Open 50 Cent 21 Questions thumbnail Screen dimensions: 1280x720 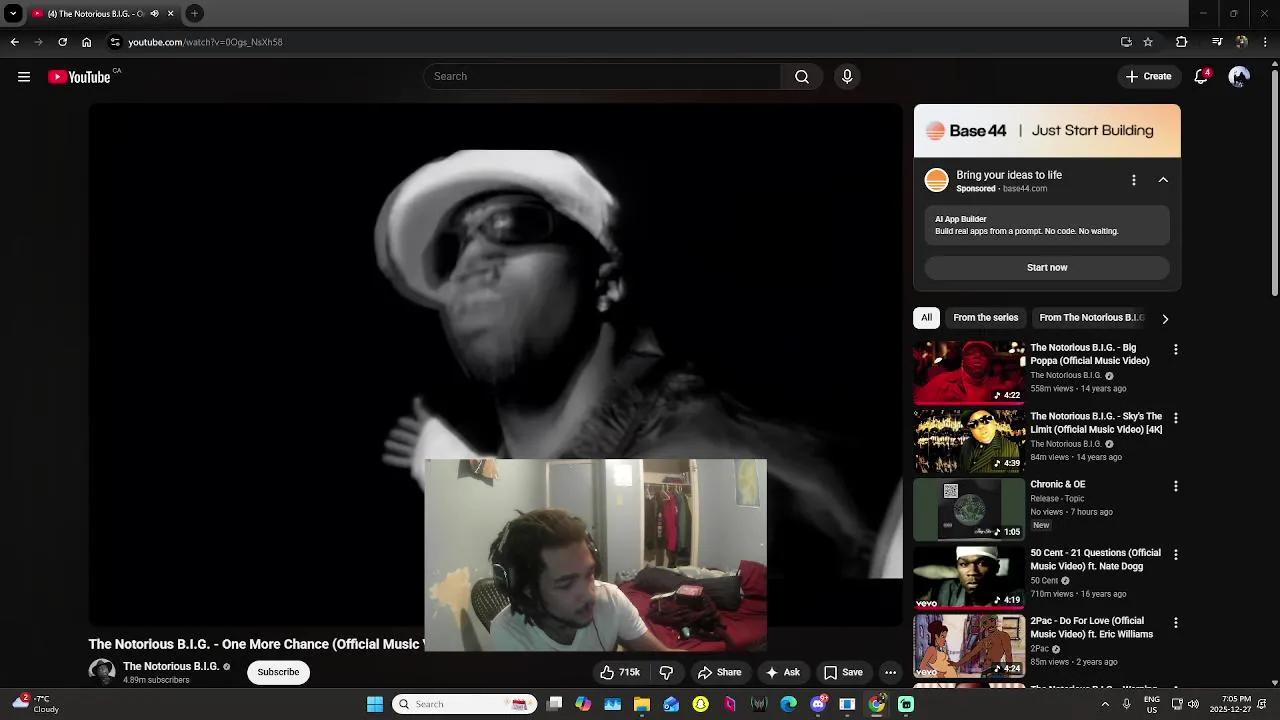point(969,576)
